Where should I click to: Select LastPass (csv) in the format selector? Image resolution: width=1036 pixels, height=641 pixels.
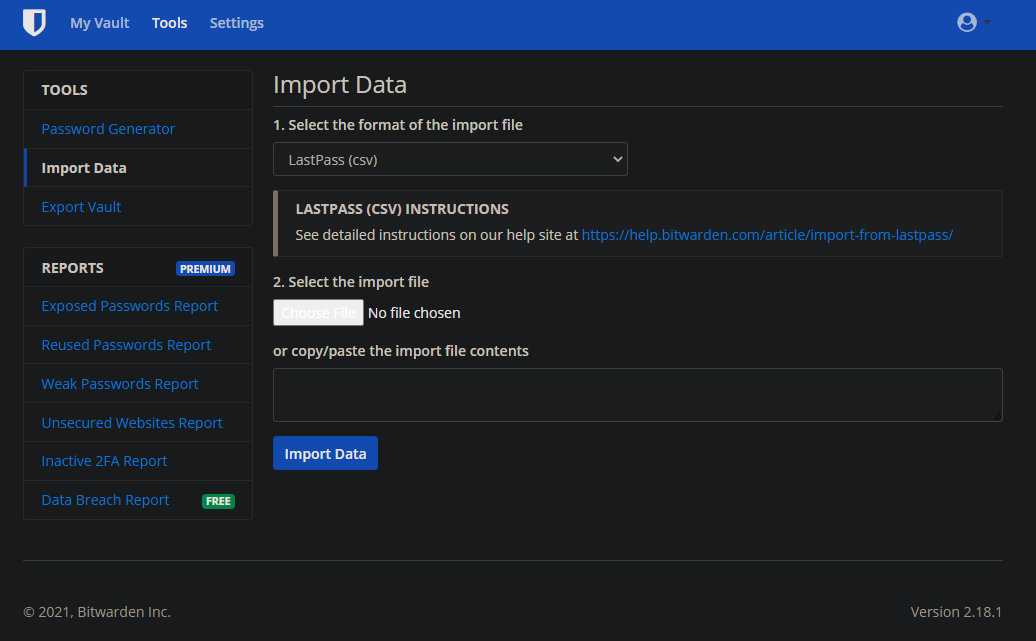click(449, 158)
